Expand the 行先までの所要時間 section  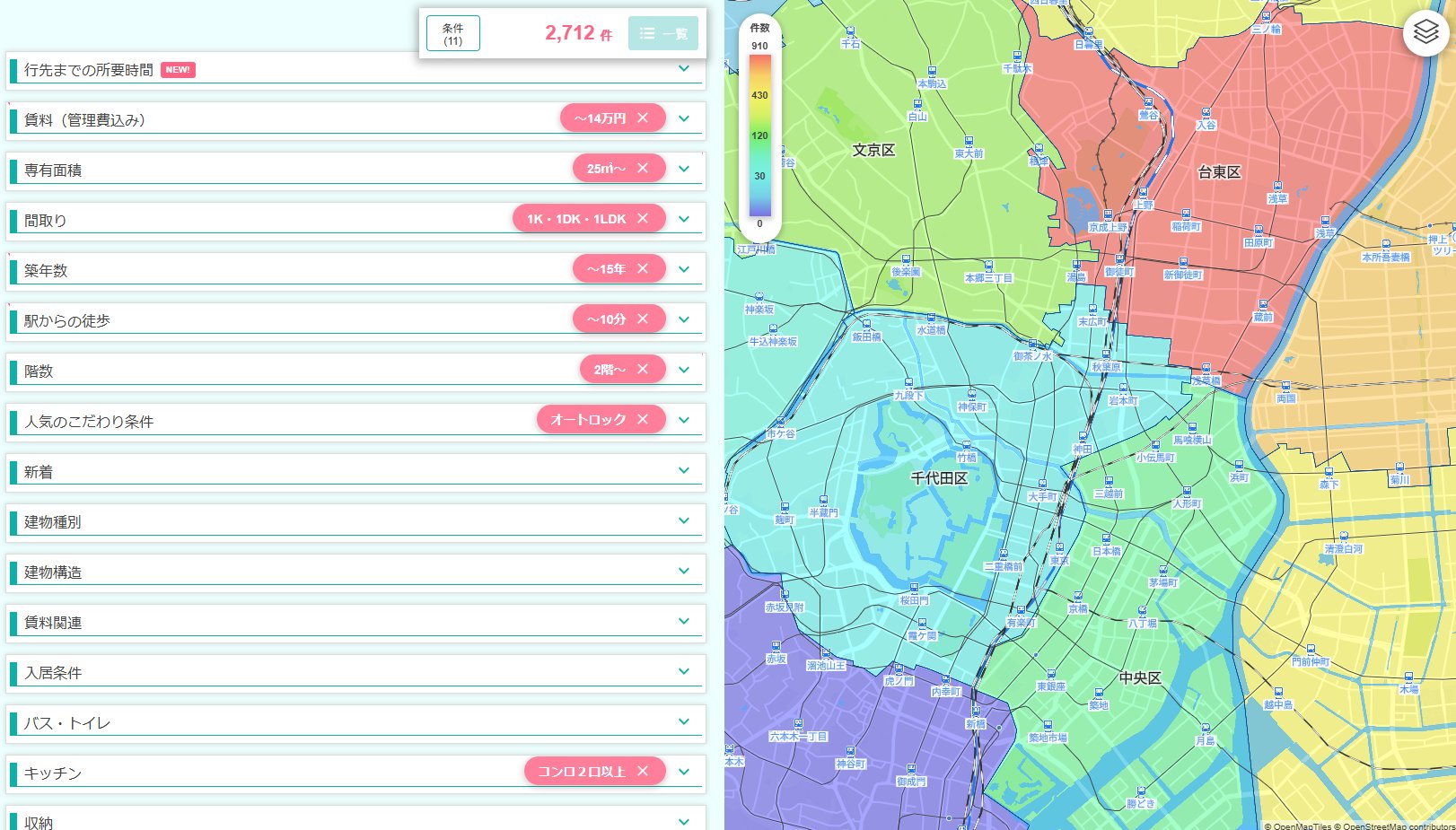point(355,70)
